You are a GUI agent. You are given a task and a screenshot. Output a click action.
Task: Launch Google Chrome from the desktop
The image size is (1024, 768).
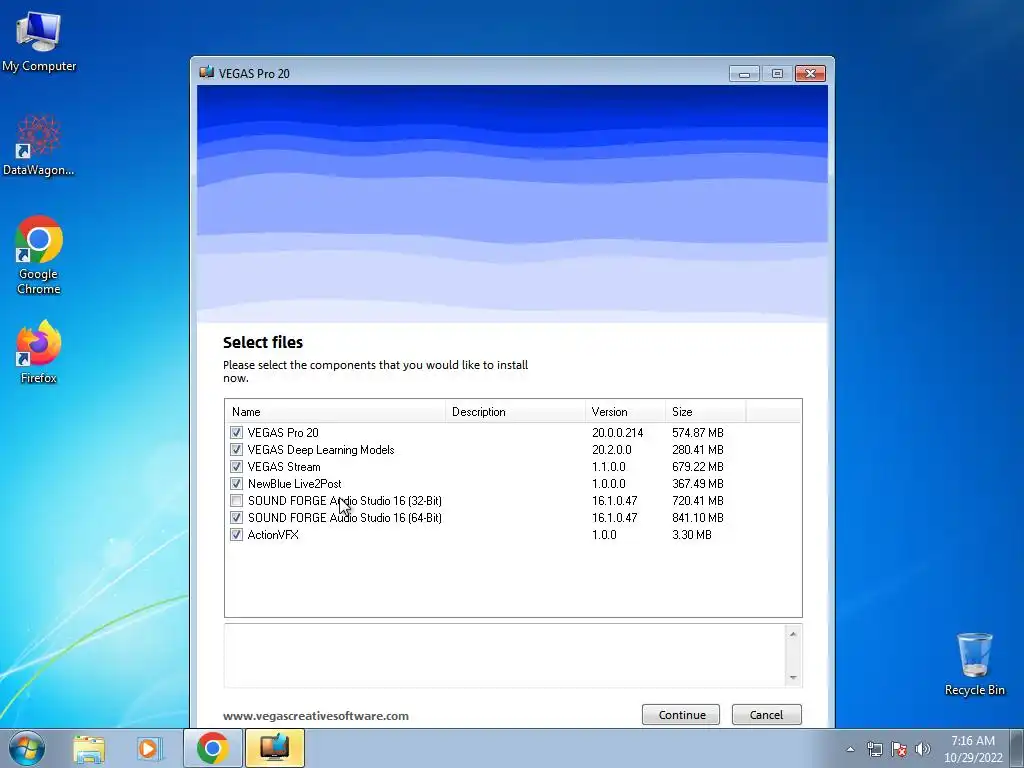pos(39,255)
